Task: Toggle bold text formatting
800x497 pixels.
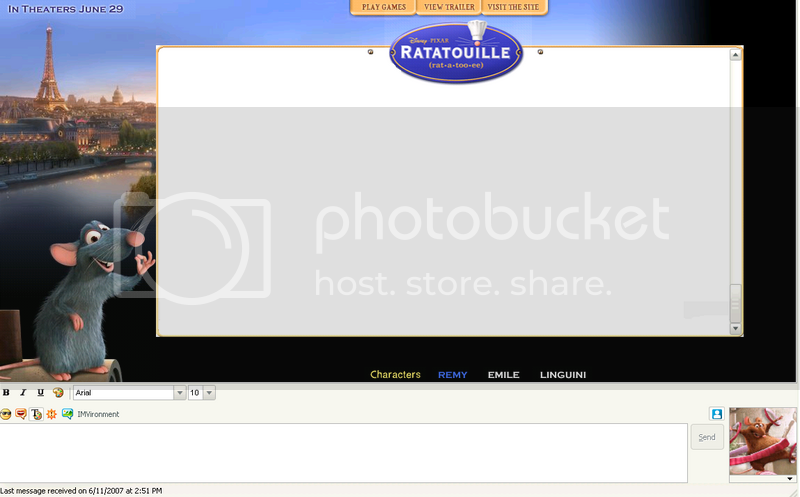Action: pos(6,393)
